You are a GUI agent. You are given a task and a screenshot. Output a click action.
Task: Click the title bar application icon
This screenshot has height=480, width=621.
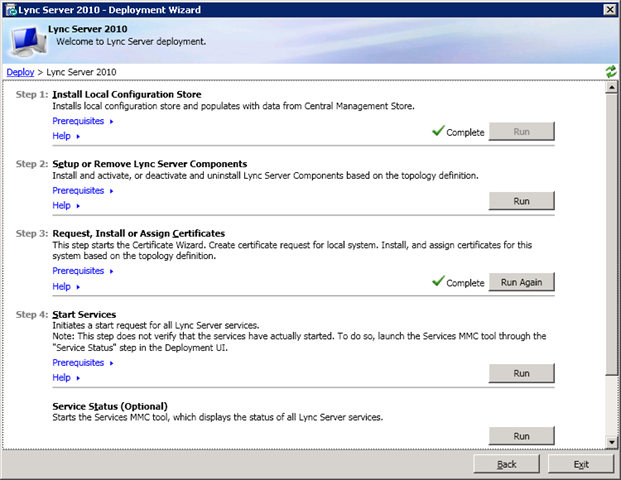click(9, 9)
